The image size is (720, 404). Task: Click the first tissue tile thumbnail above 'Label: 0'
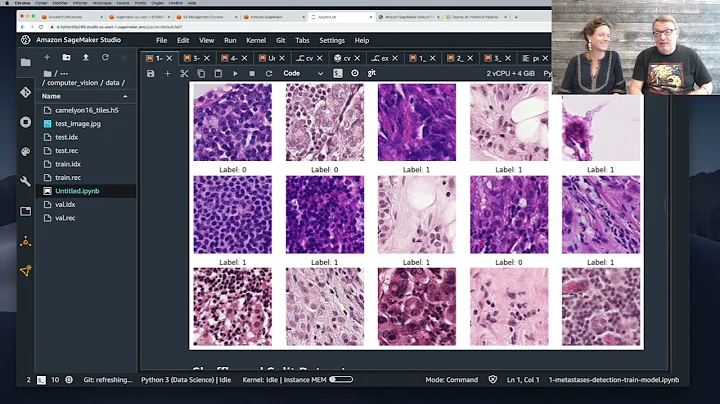click(232, 122)
